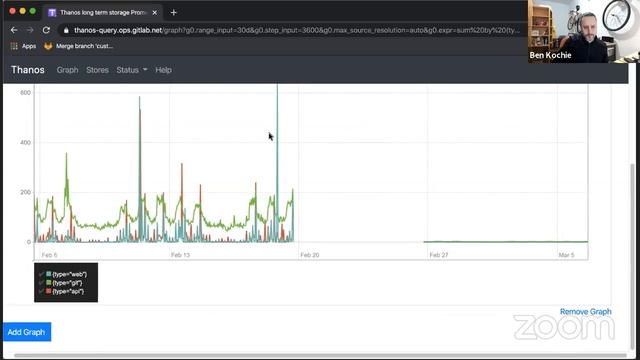Click the Ben Kochie video thumbnail
Viewport: 640px width, 360px height.
tap(584, 31)
